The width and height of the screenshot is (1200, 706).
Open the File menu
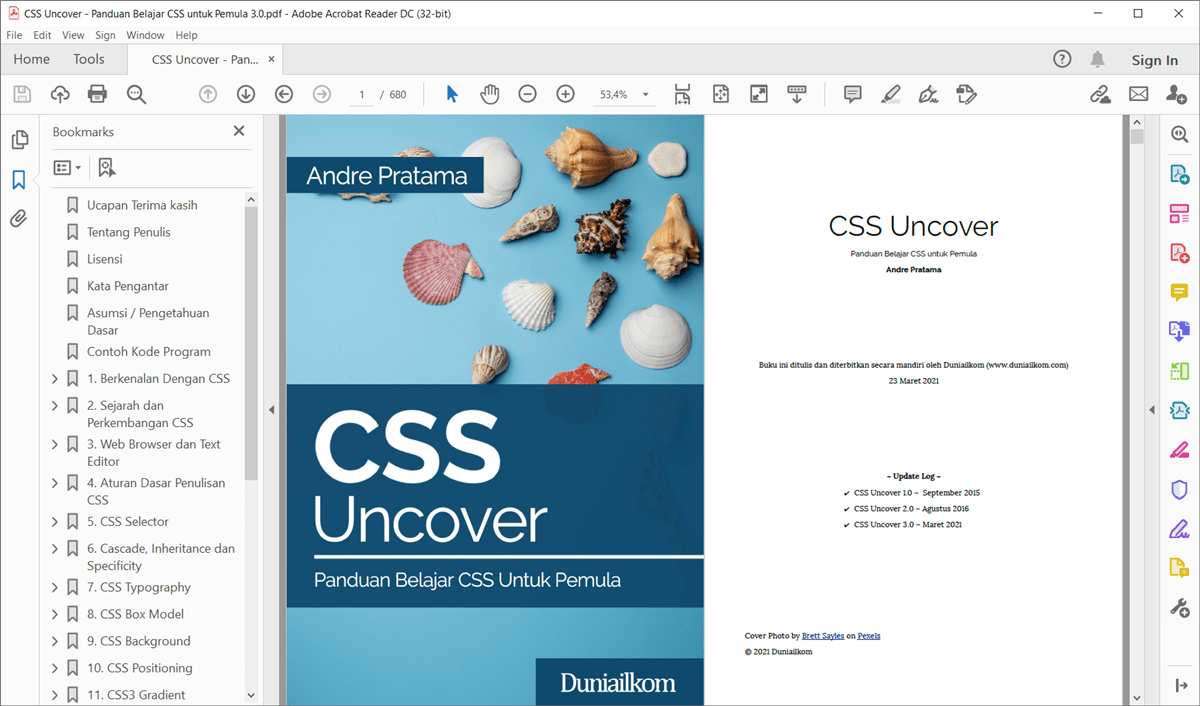coord(14,35)
